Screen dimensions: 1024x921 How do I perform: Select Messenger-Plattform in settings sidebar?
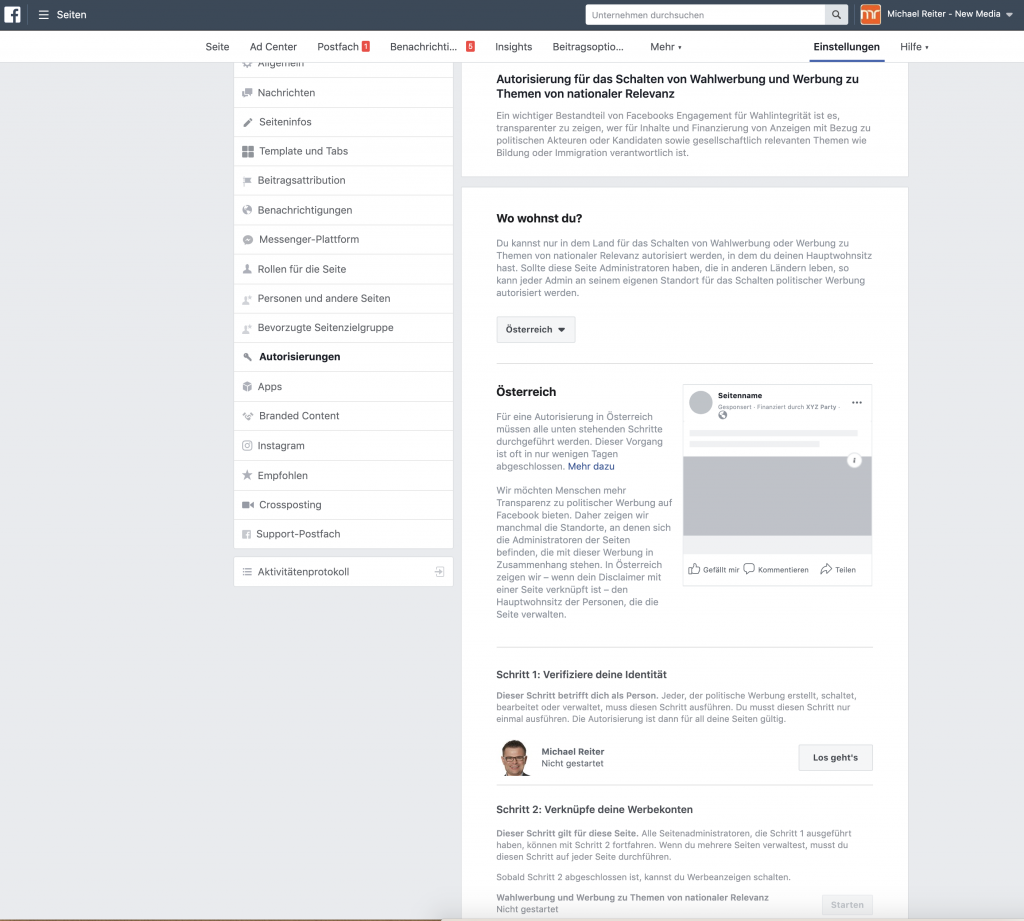click(x=308, y=240)
